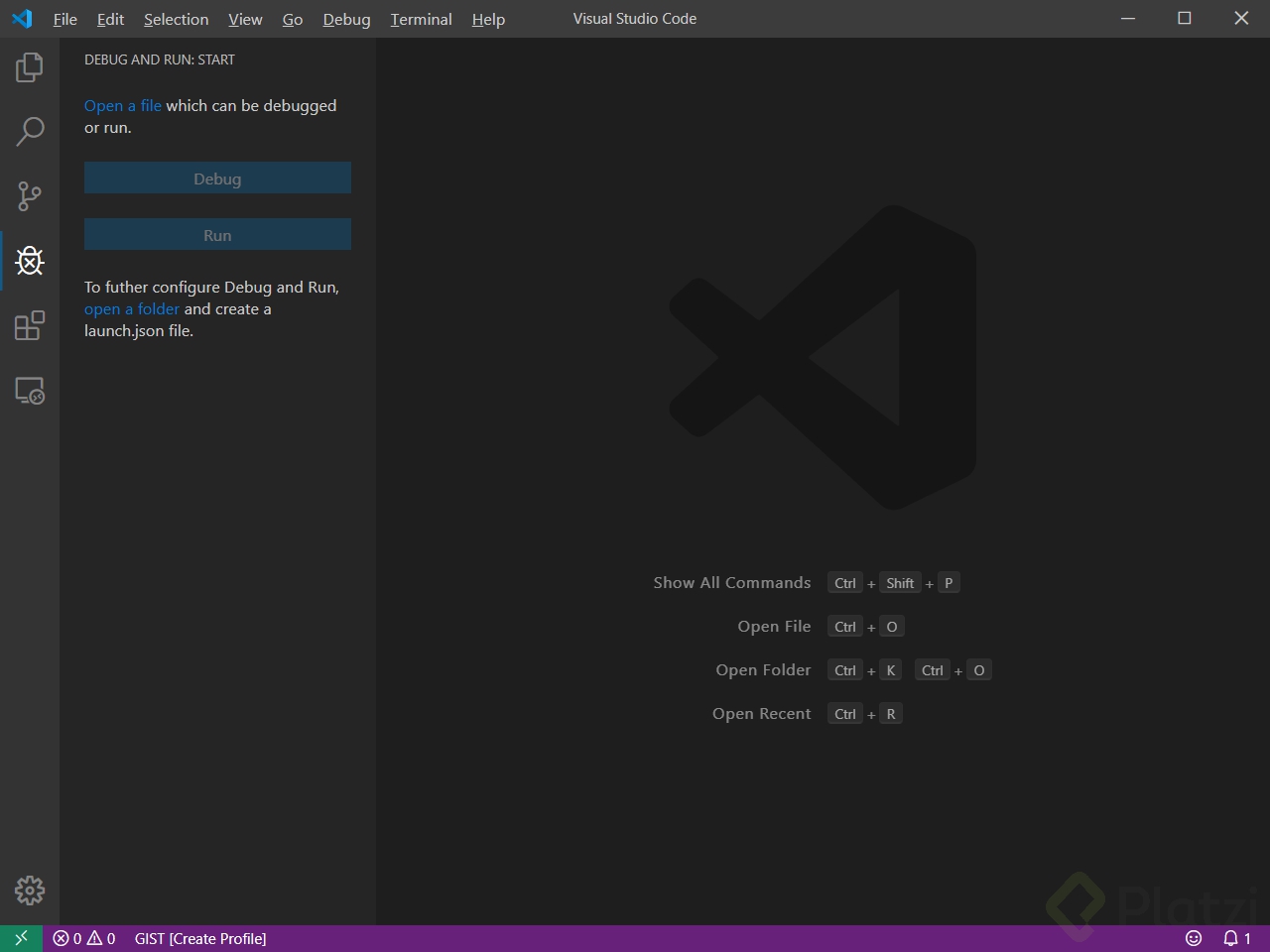Click GIST [Create Profile] in status bar
This screenshot has height=952, width=1270.
click(x=200, y=938)
